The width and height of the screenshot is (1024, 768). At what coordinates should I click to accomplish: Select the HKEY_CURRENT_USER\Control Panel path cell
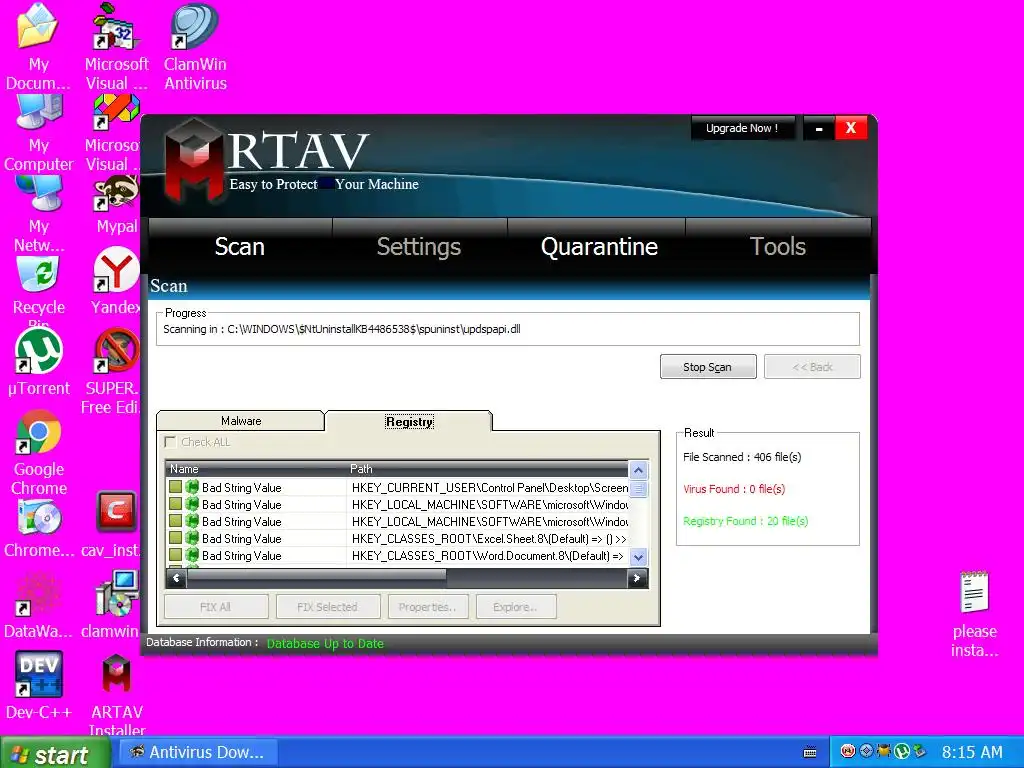[x=487, y=488]
